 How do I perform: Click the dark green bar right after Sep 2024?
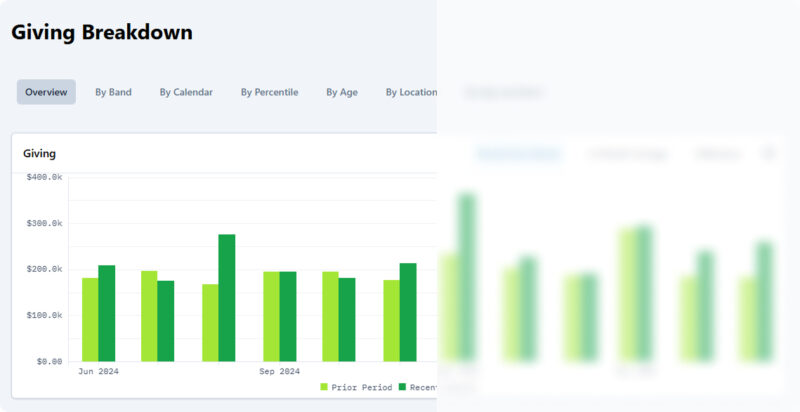(x=347, y=319)
